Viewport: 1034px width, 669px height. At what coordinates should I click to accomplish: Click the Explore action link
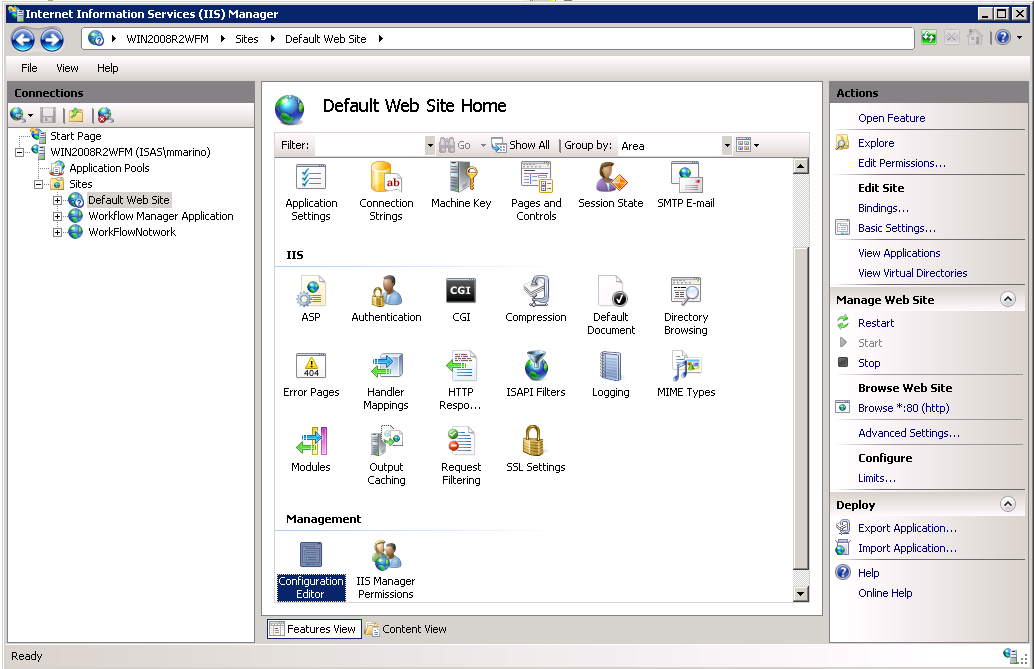876,143
